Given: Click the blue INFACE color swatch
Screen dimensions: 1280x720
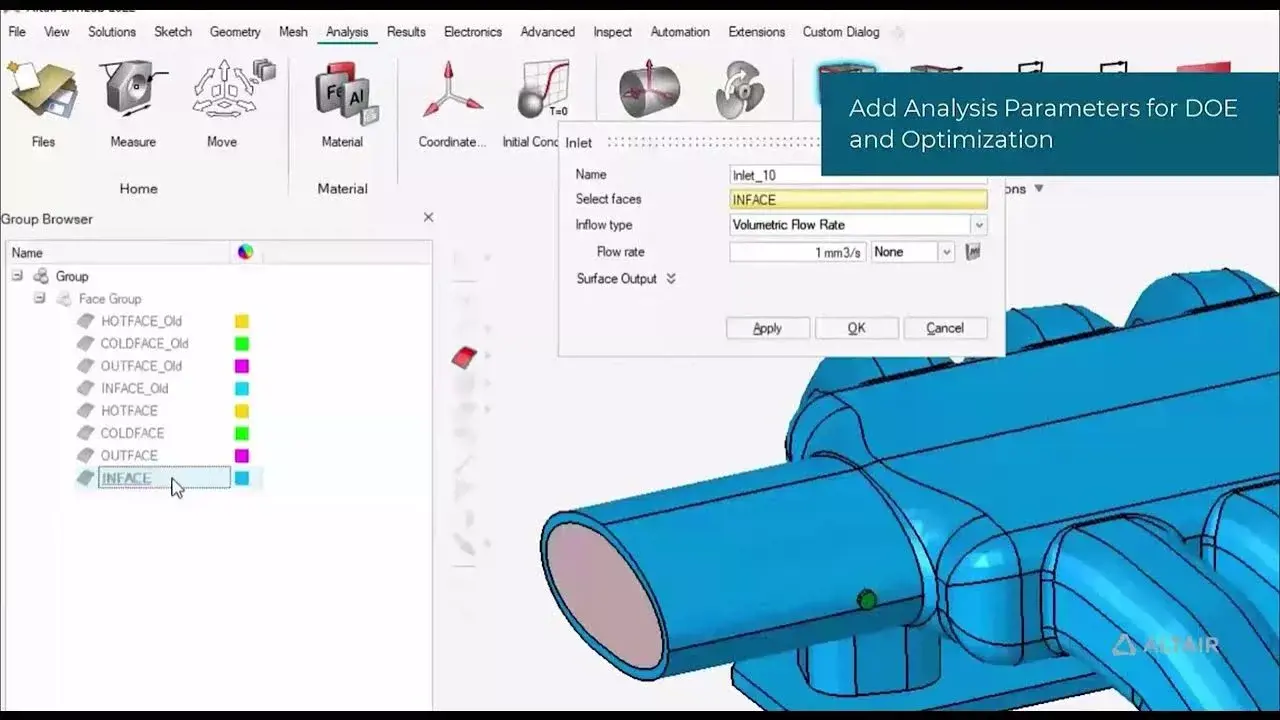Looking at the screenshot, I should [241, 478].
